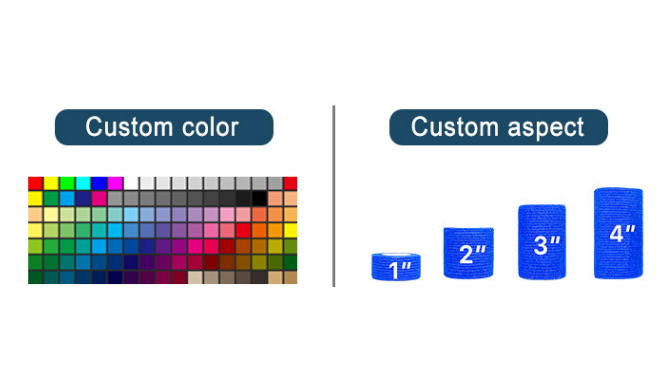Pick the yellow swatch in the top row
This screenshot has height=380, width=670.
coord(51,183)
